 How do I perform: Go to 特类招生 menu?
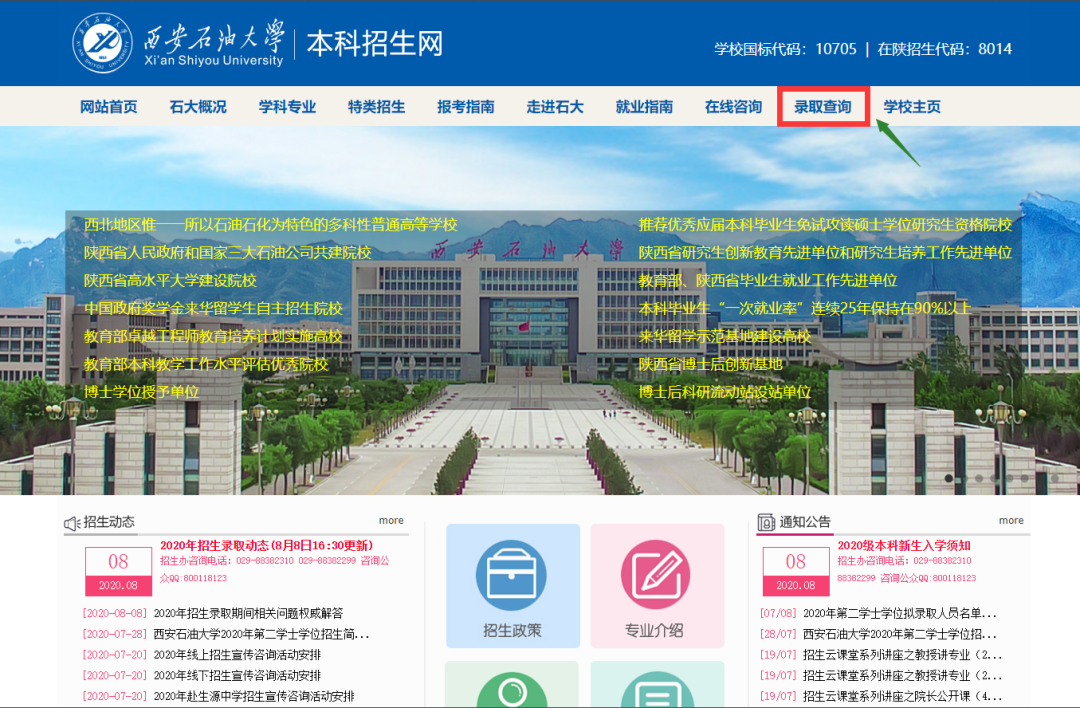tap(377, 107)
